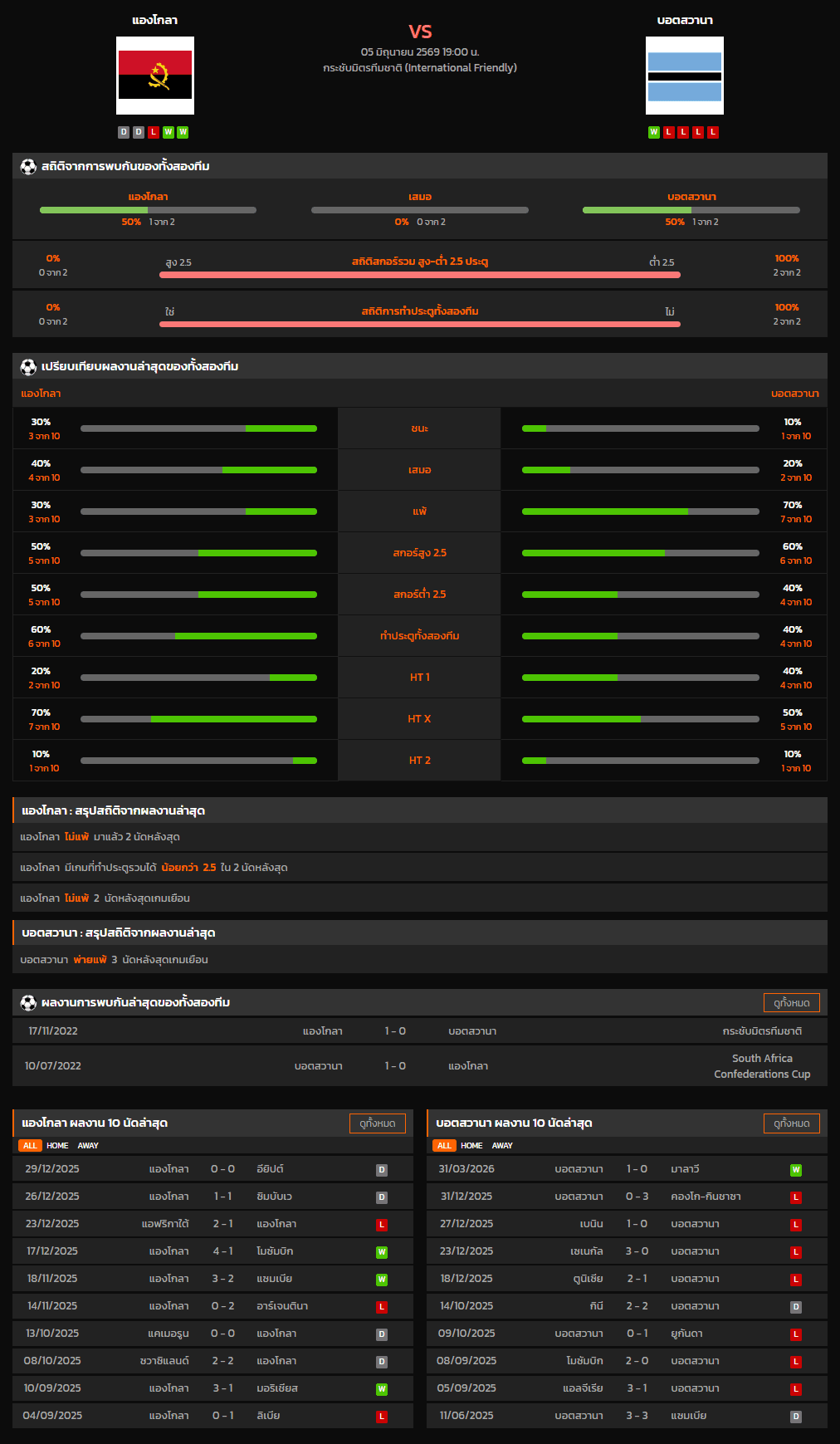840x1444 pixels.
Task: Select HOME tab in Botswana last 10 matches
Action: (x=471, y=1146)
